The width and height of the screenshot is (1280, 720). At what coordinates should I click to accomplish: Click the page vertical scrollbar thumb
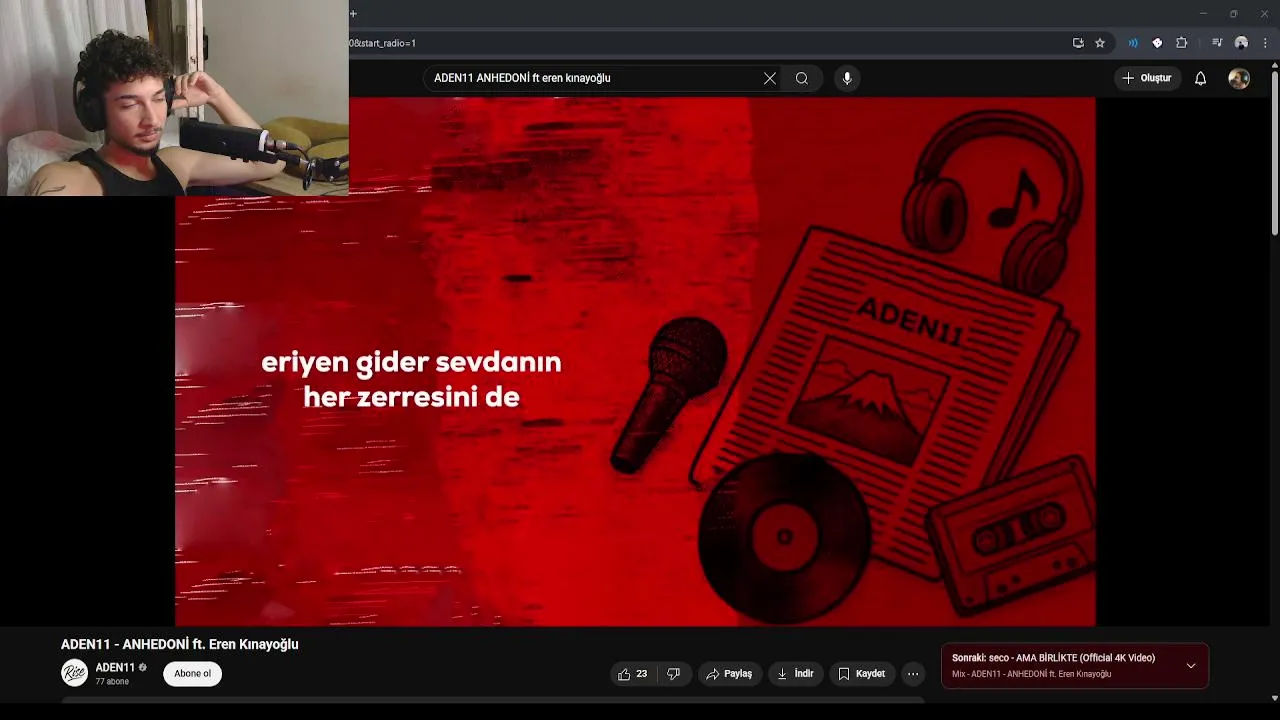pos(1274,153)
